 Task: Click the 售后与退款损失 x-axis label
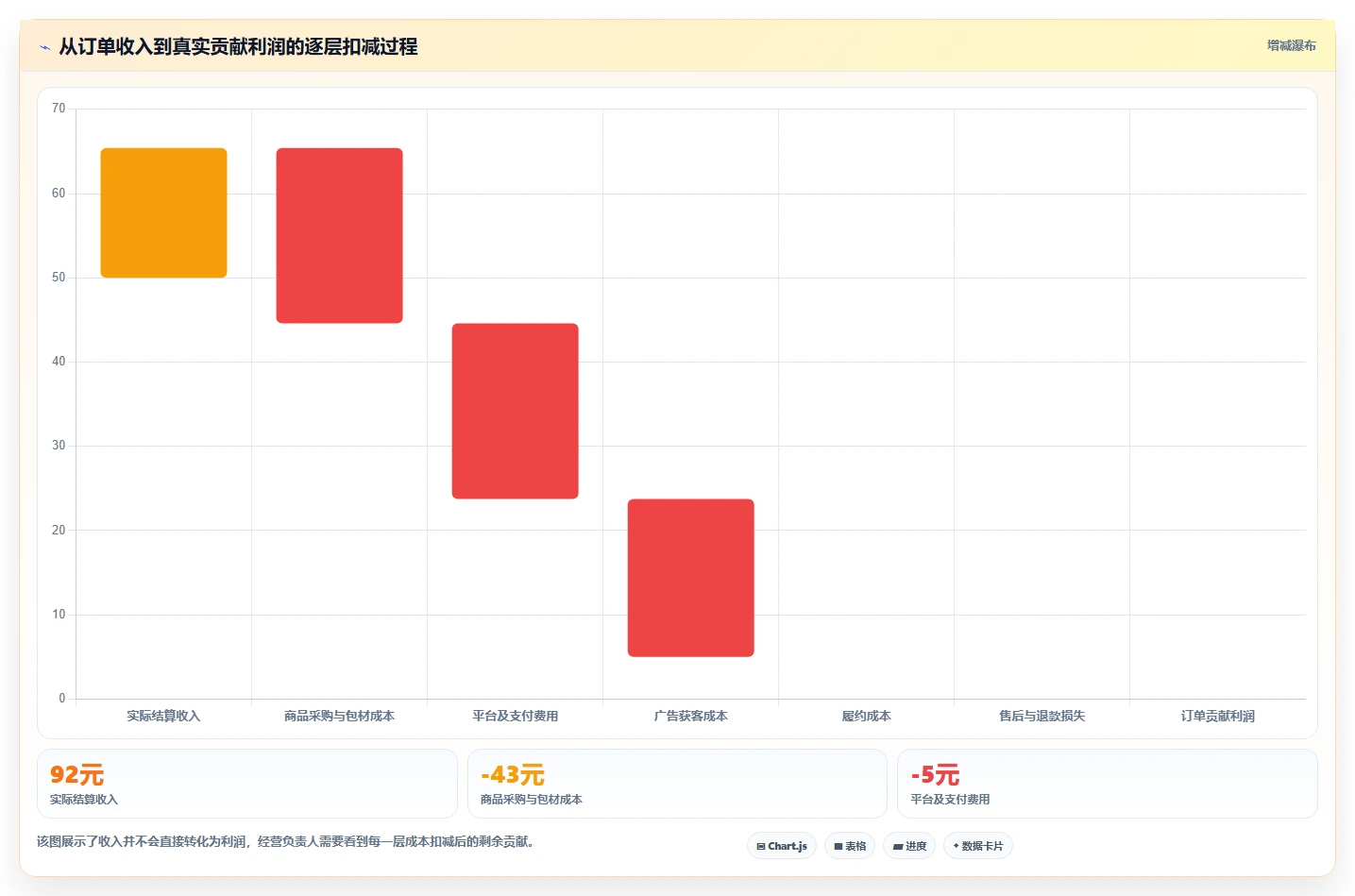click(x=1042, y=716)
